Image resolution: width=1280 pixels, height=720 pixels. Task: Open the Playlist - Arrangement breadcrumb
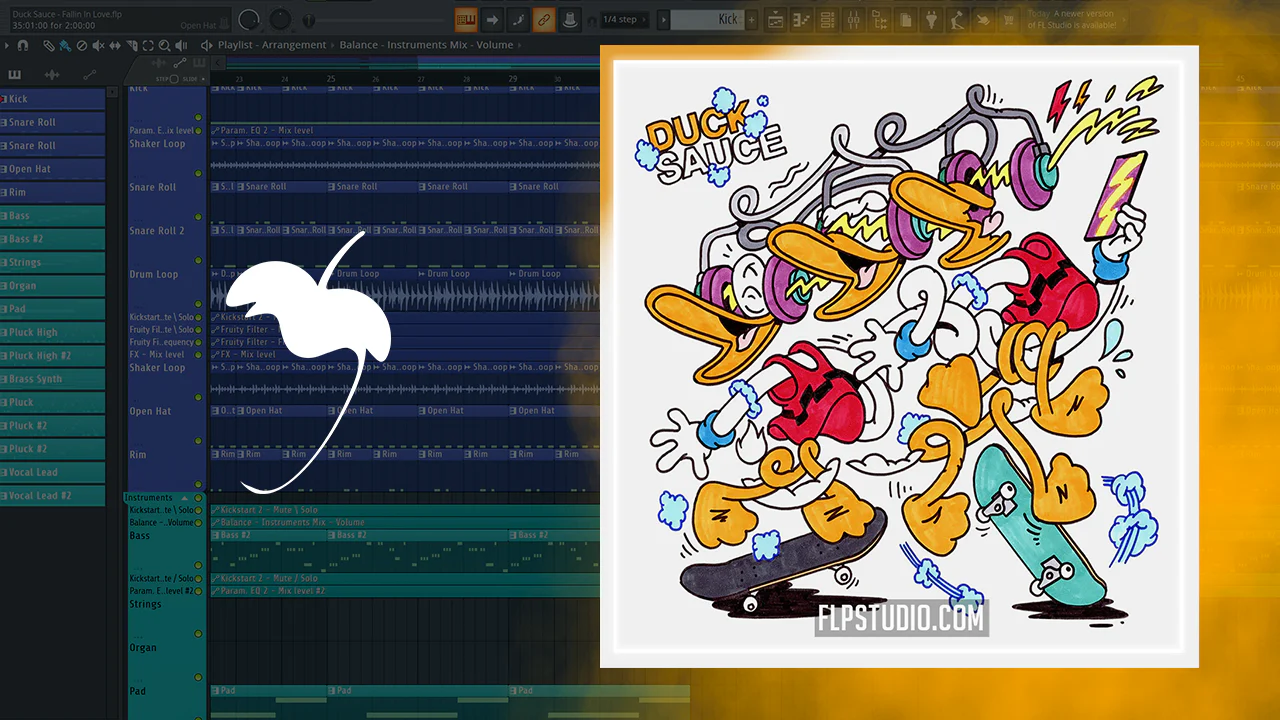[272, 45]
